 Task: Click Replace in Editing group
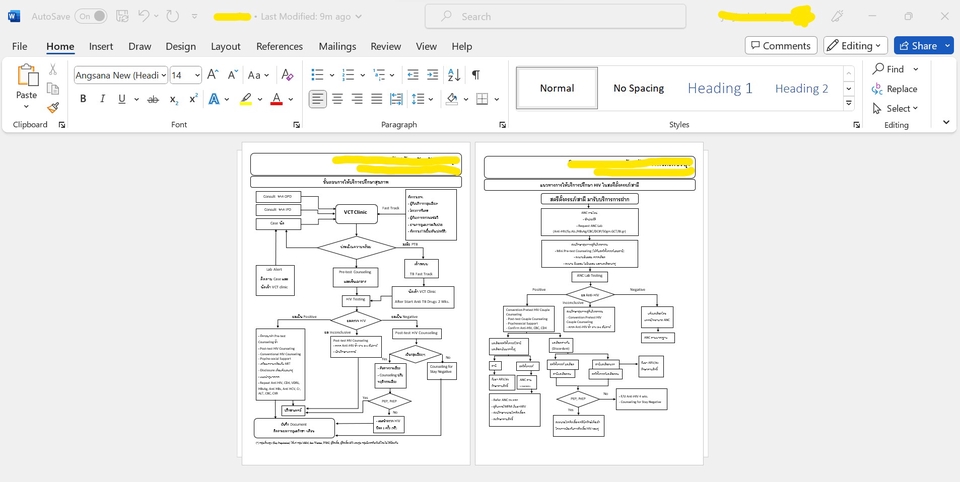coord(894,89)
